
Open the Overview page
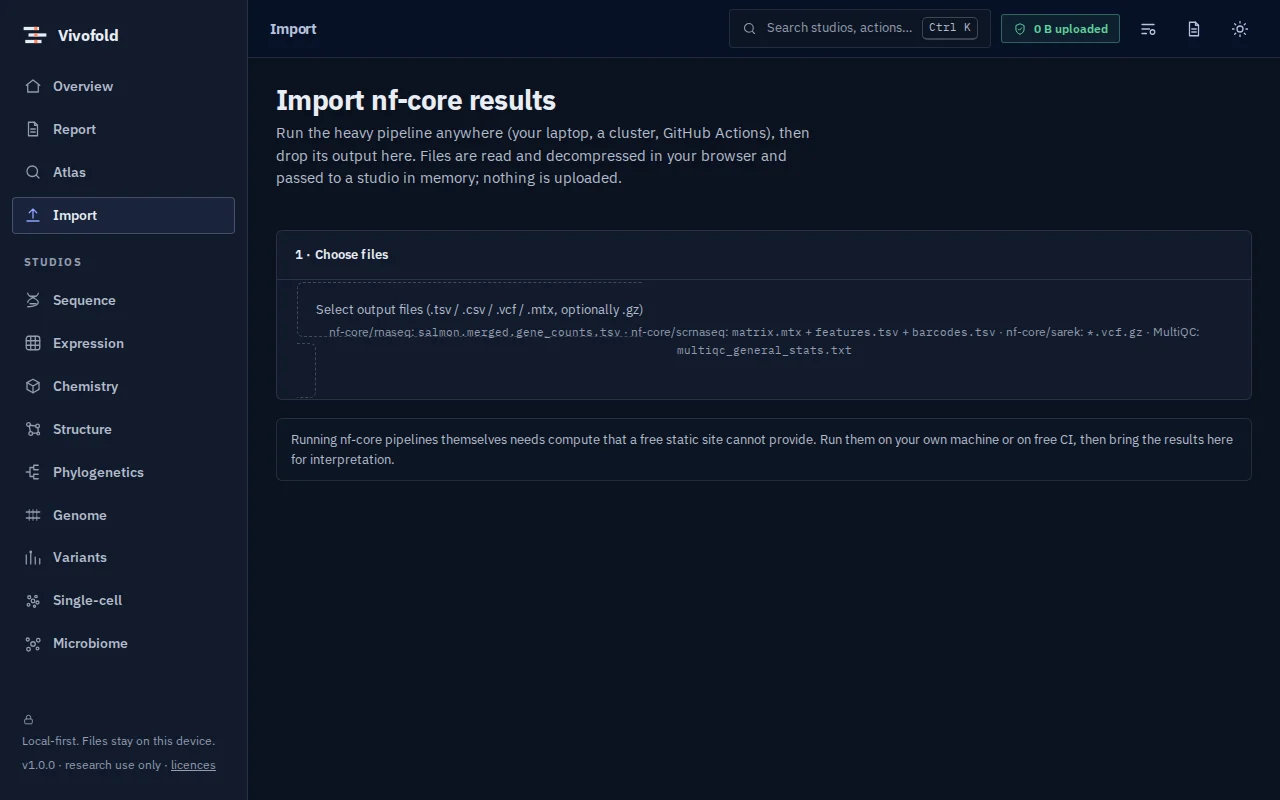coord(123,86)
